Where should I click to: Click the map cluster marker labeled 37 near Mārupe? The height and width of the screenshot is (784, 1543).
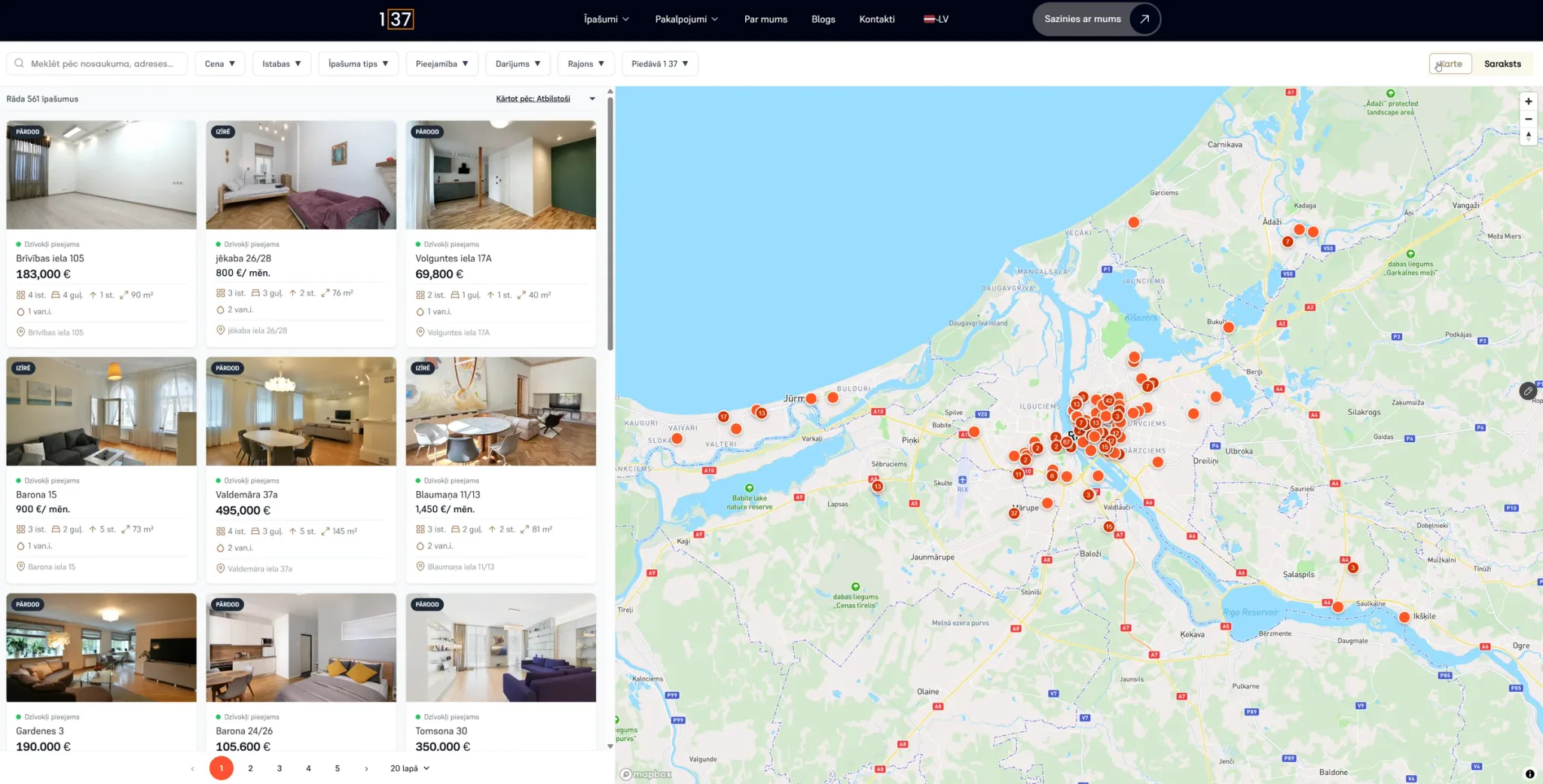tap(1014, 514)
